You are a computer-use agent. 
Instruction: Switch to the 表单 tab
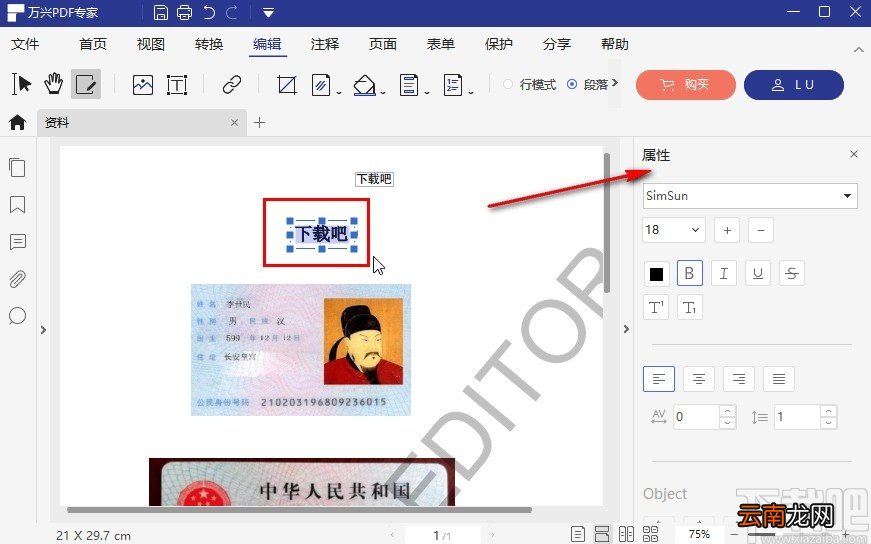coord(440,44)
